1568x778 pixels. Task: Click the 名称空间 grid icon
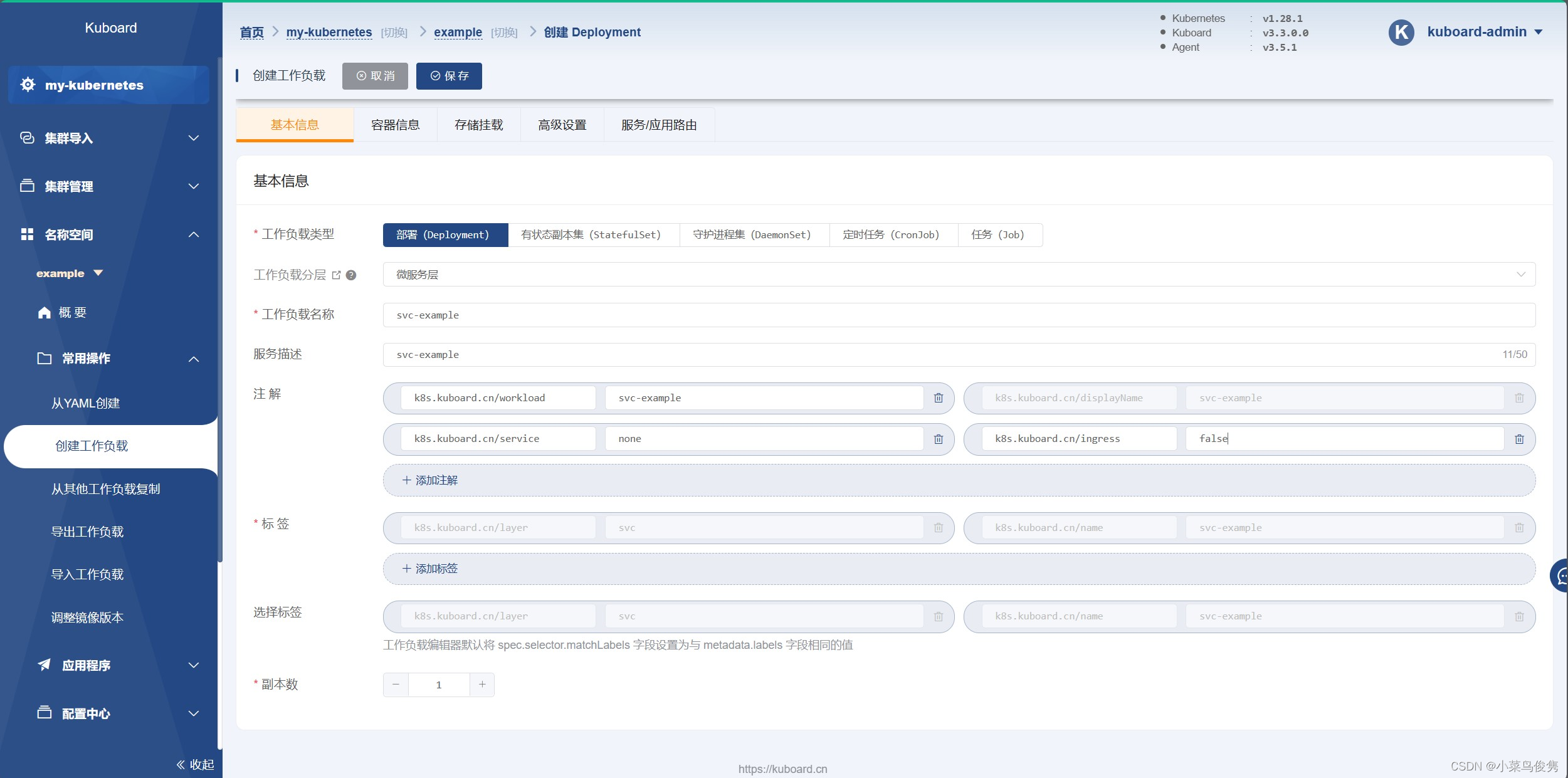point(27,234)
